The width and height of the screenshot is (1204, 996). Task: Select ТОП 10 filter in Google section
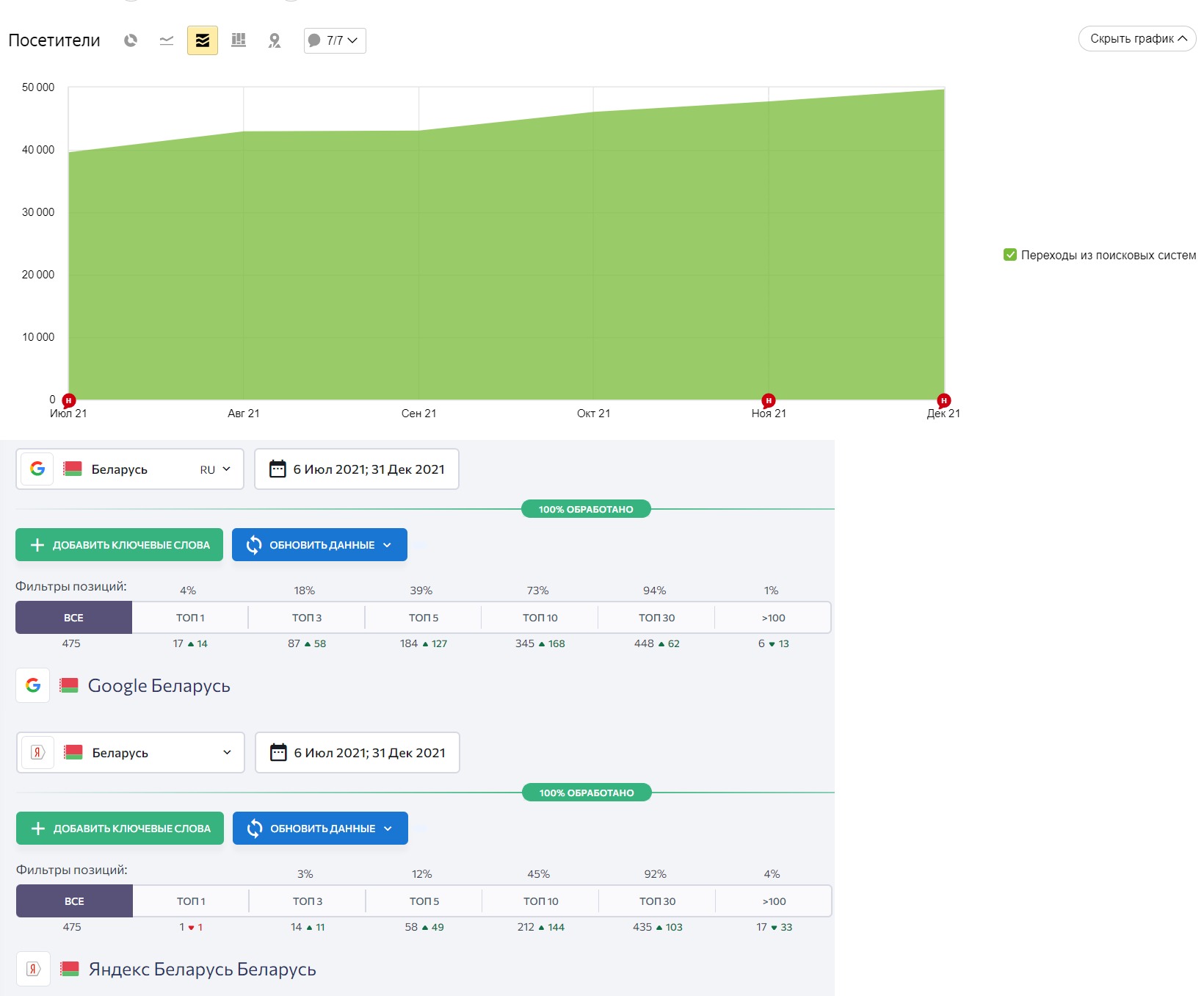click(x=540, y=618)
